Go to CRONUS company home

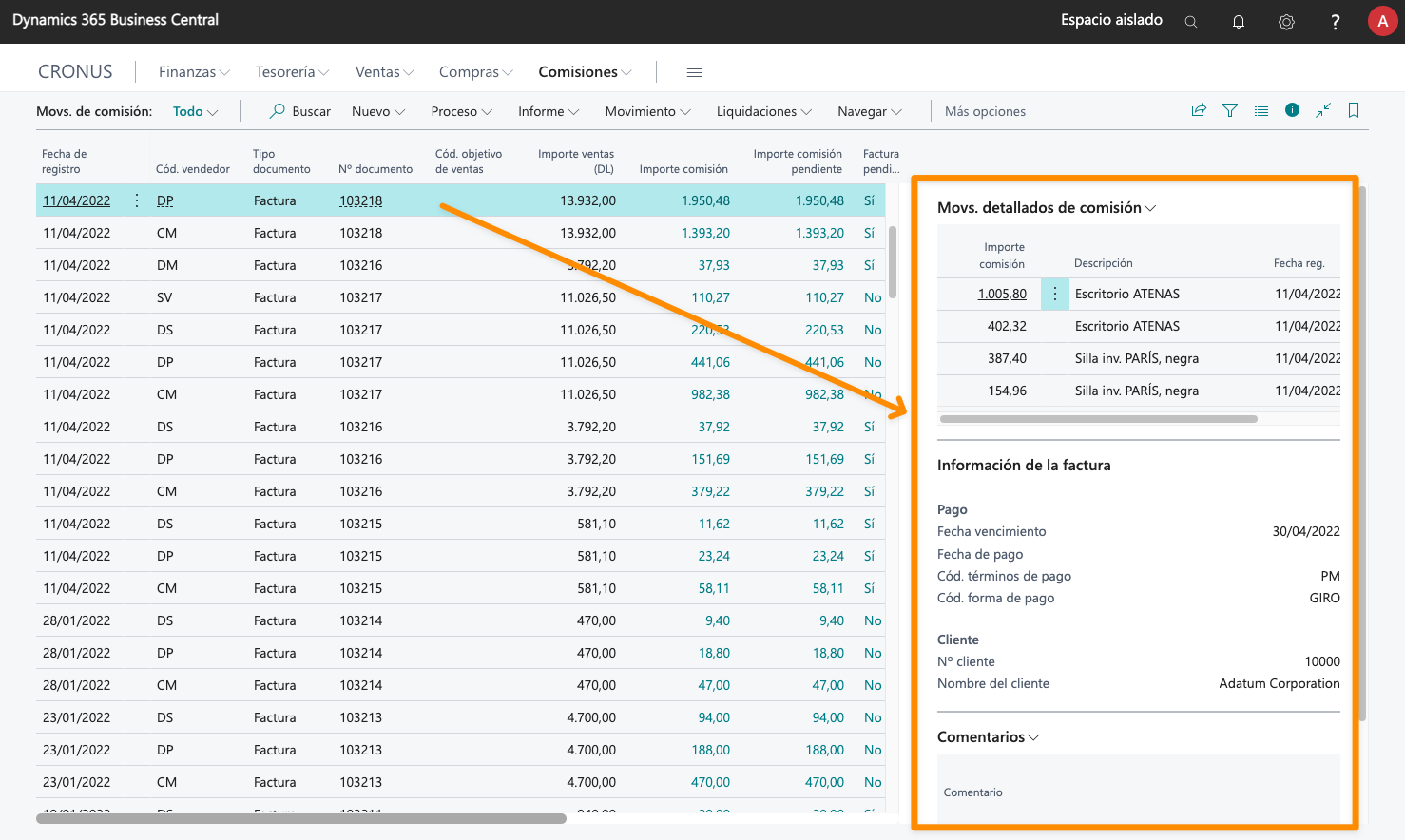coord(75,71)
